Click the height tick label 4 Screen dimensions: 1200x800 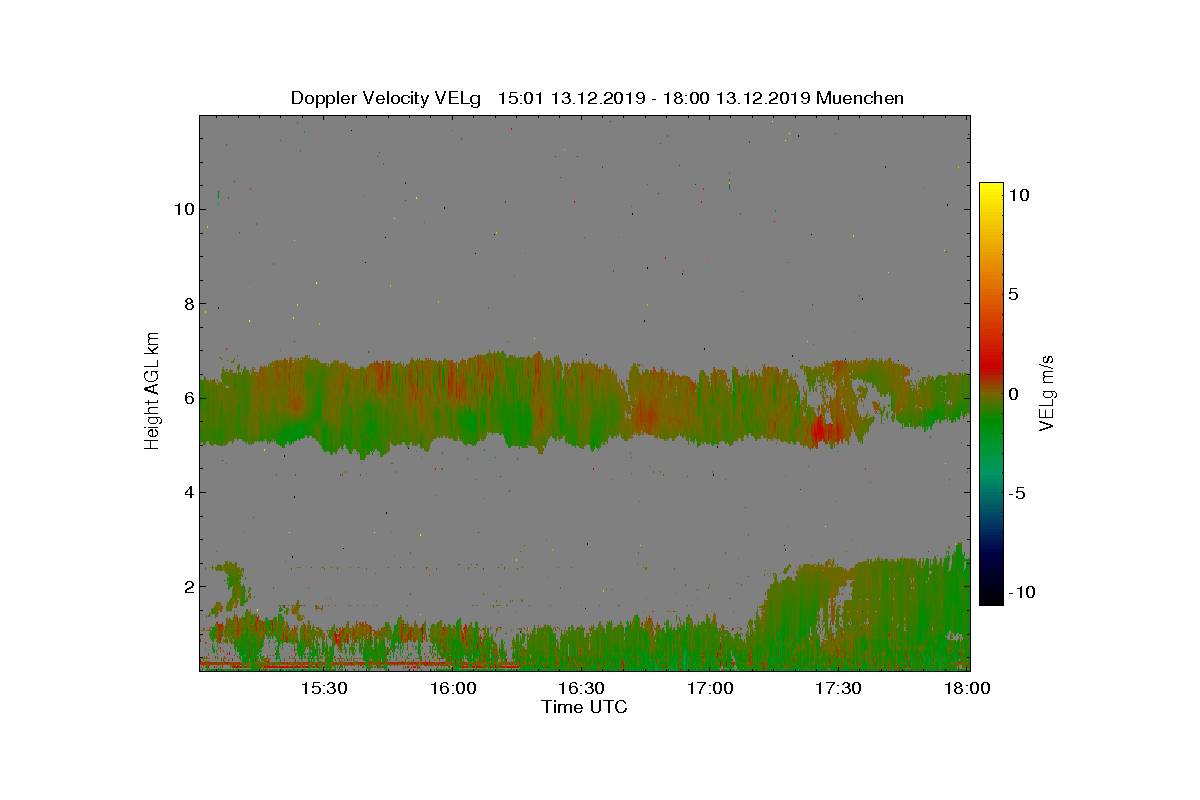pyautogui.click(x=188, y=491)
